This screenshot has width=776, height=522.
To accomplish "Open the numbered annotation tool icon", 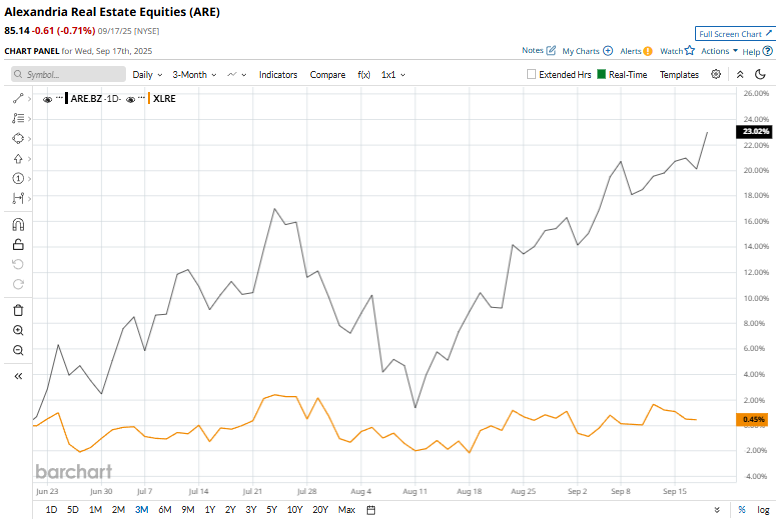I will tap(18, 178).
